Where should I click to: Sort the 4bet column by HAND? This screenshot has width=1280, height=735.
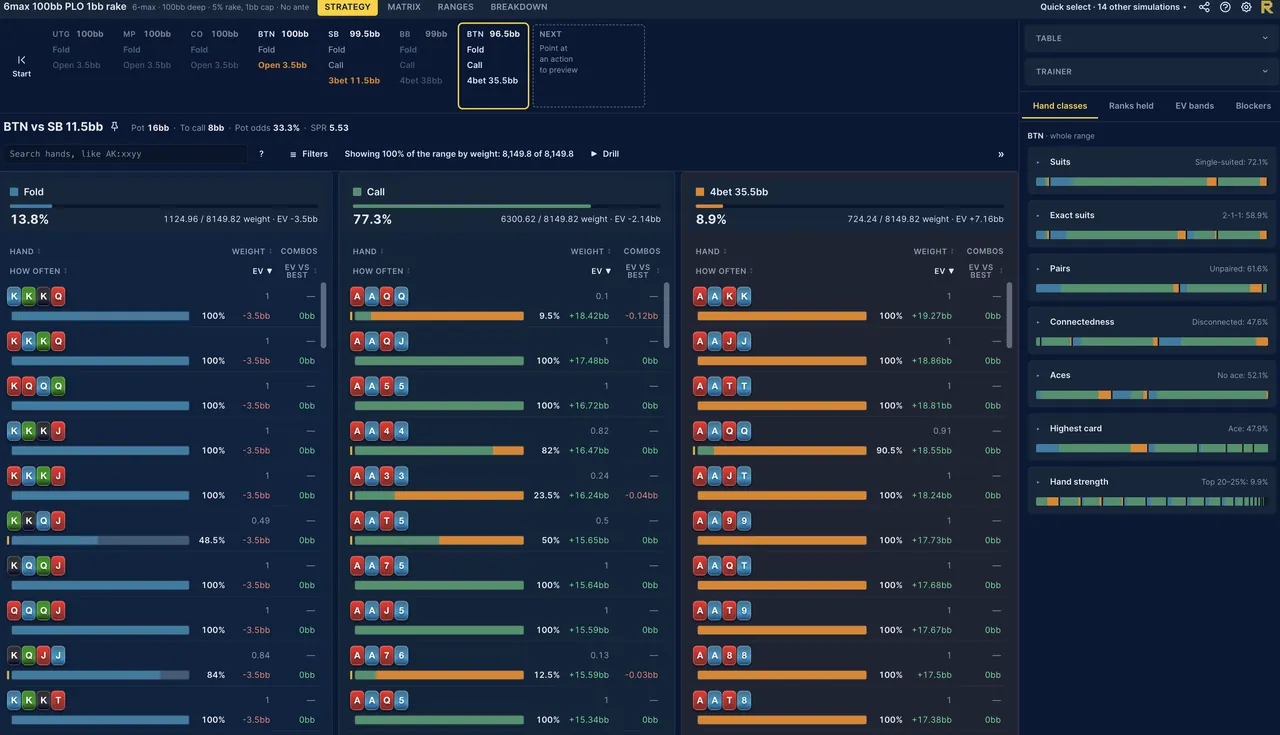click(710, 251)
